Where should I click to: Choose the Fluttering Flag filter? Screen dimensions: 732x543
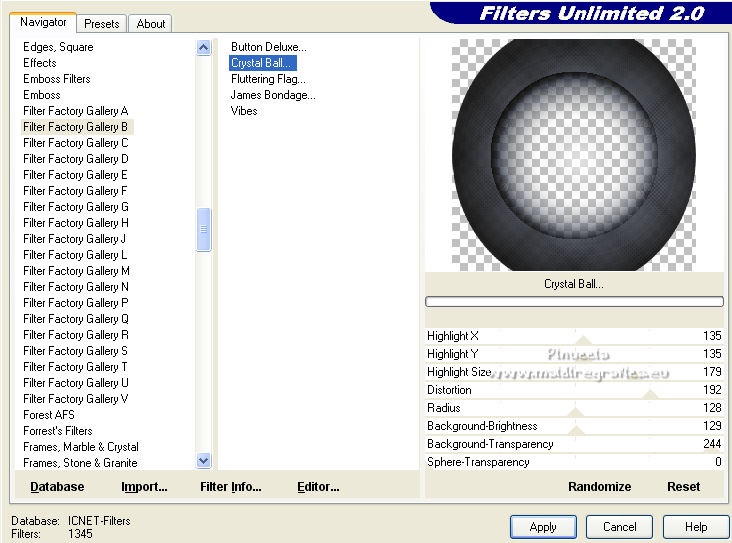coord(268,79)
